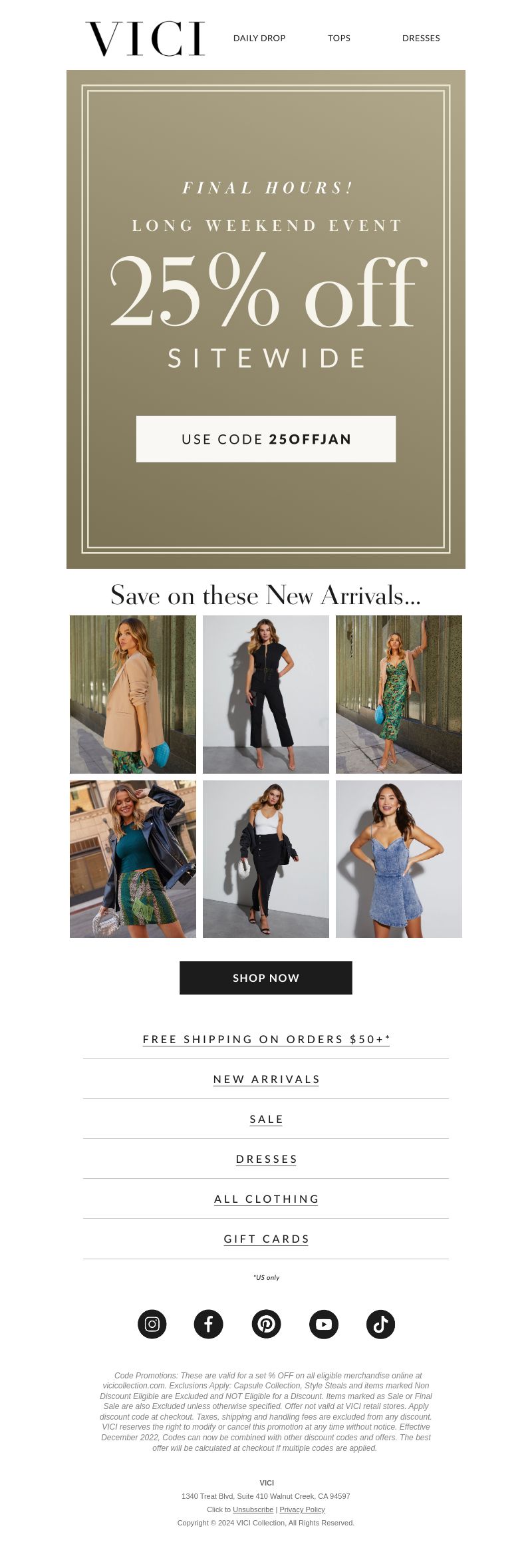Click the Unsubscribe link in footer

(x=253, y=1509)
